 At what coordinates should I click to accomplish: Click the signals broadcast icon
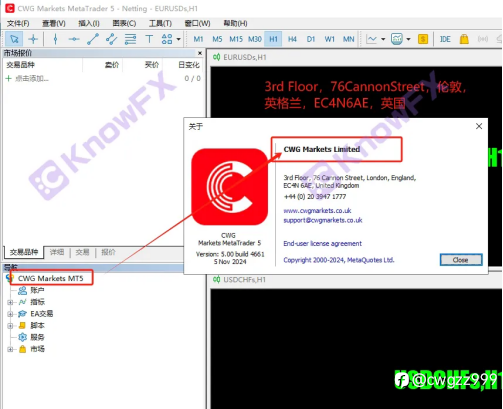[483, 39]
